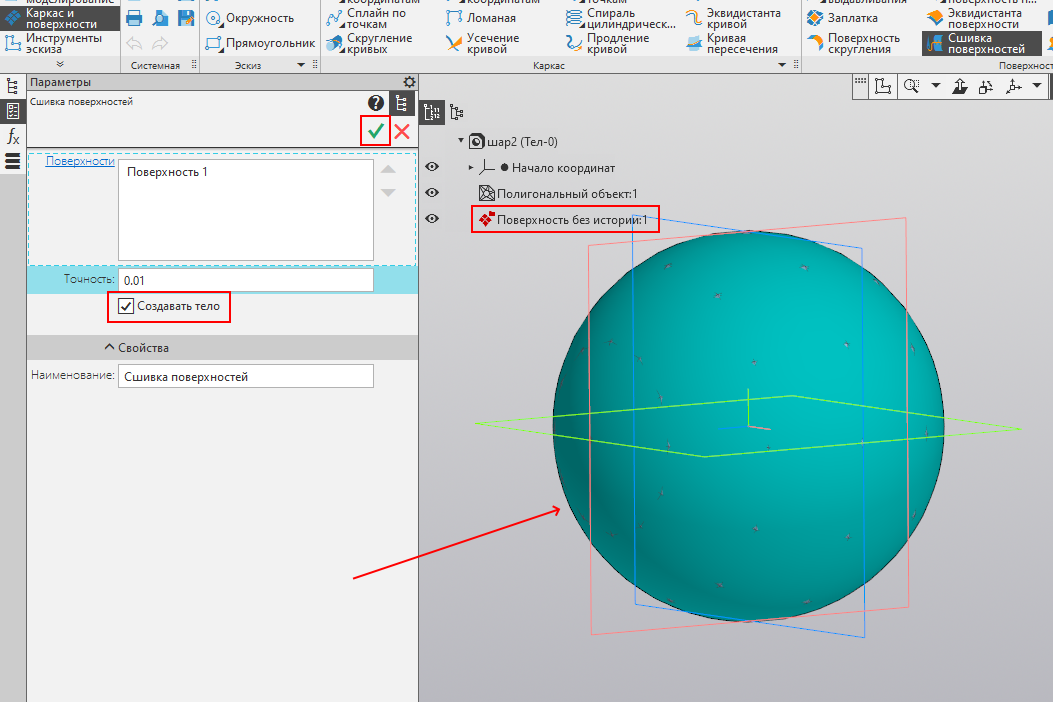The image size is (1053, 702).
Task: Select the Прямоугольник sketch tool
Action: [260, 44]
